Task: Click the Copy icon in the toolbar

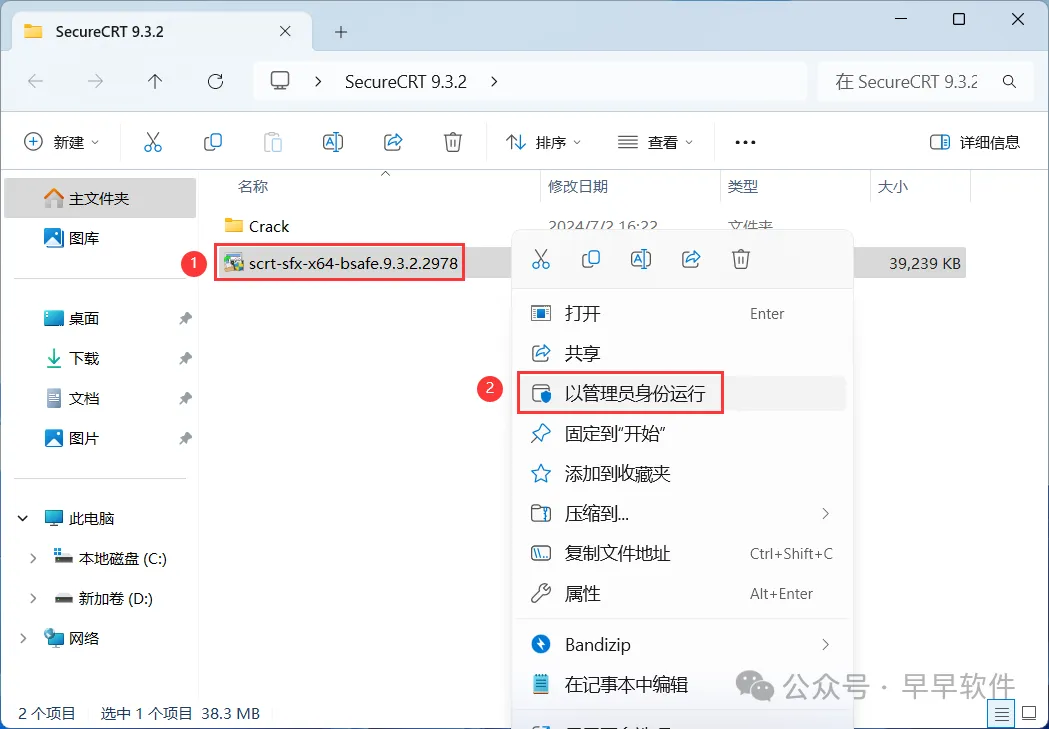Action: click(x=213, y=142)
